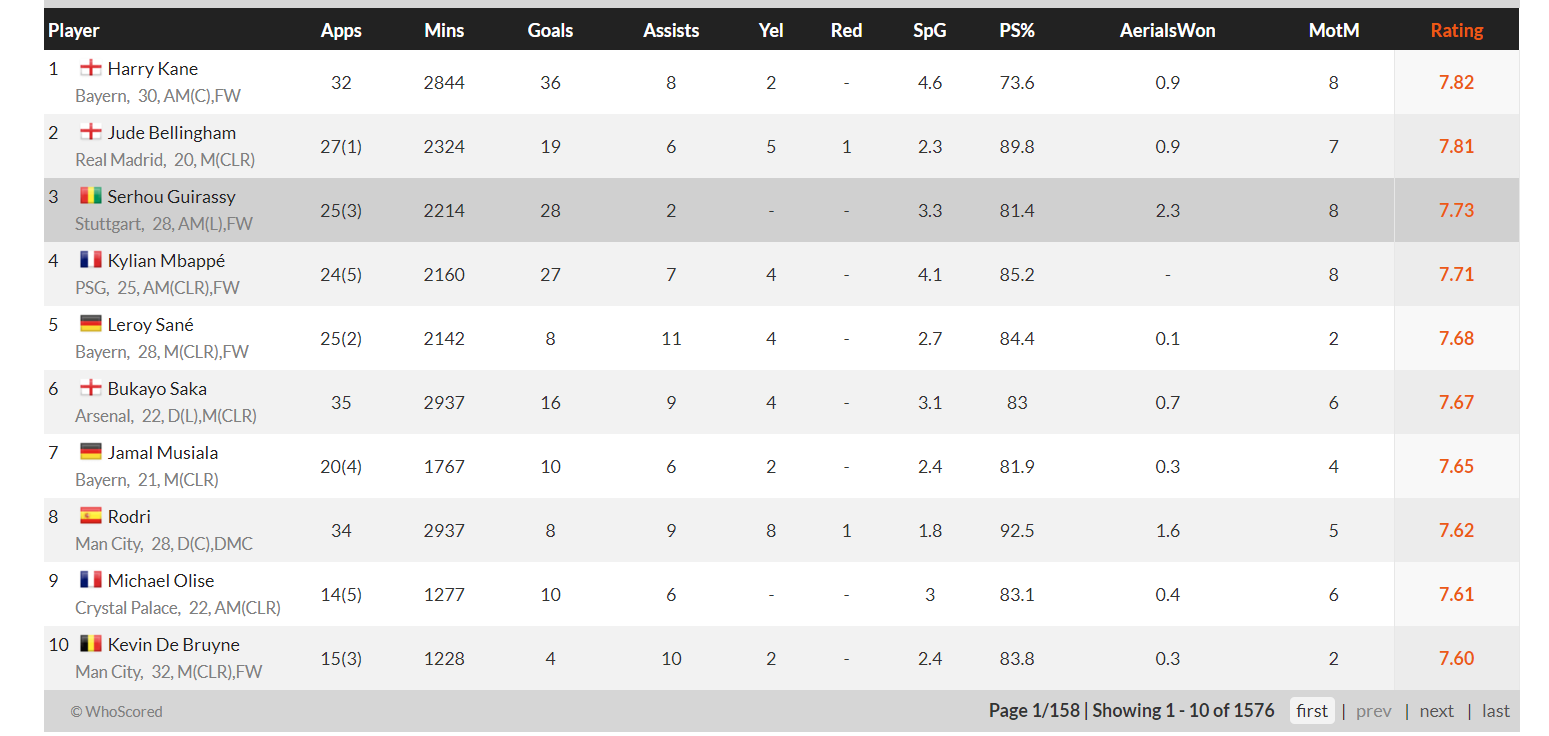Click the England flag beside Harry Kane

[x=91, y=68]
